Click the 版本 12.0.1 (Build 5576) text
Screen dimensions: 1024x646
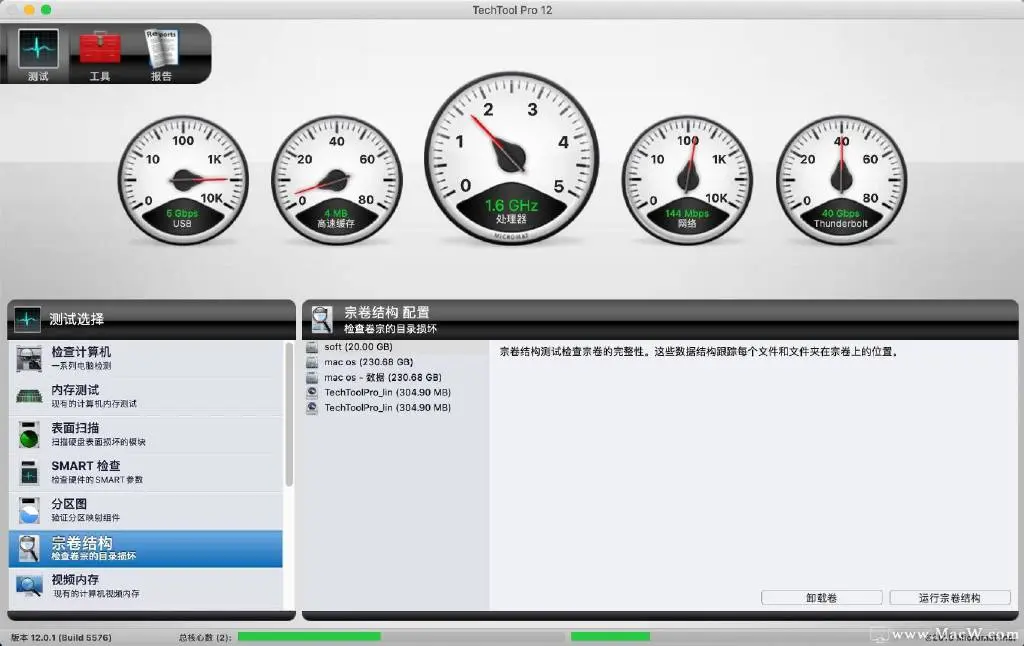61,638
